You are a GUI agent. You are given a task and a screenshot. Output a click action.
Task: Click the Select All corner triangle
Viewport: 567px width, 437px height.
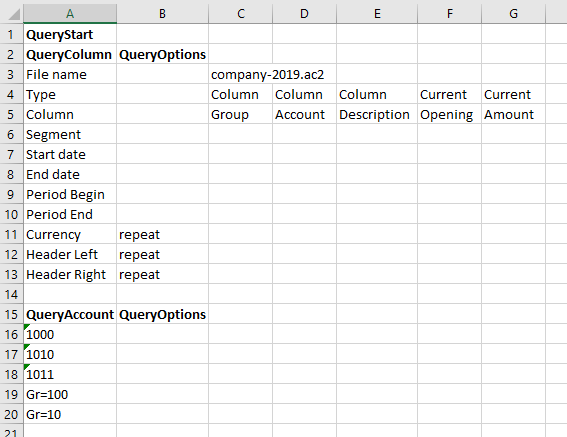click(14, 14)
